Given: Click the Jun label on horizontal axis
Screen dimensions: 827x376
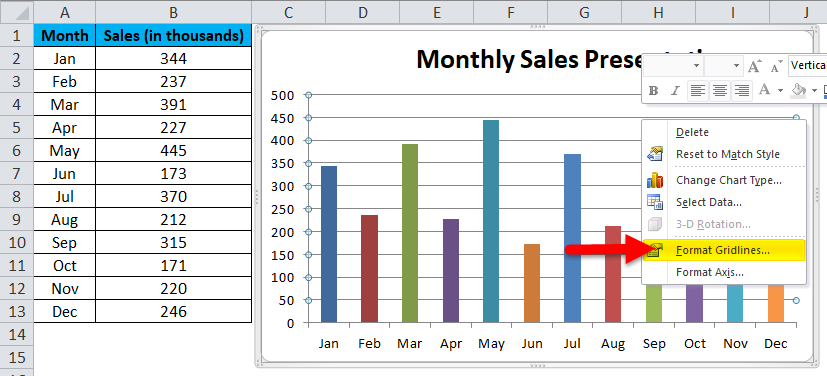Looking at the screenshot, I should tap(532, 344).
